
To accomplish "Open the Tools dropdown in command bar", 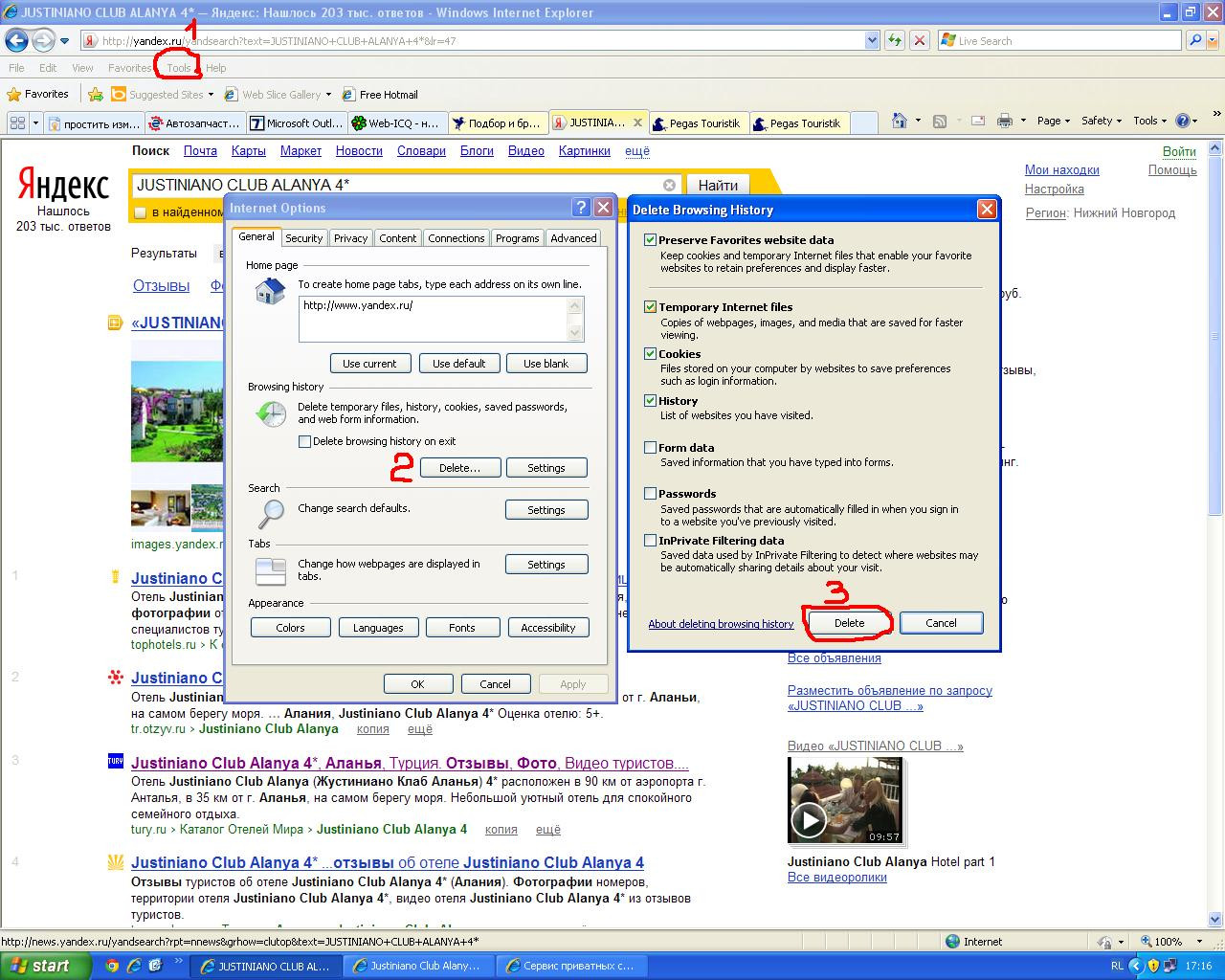I will (x=1150, y=121).
